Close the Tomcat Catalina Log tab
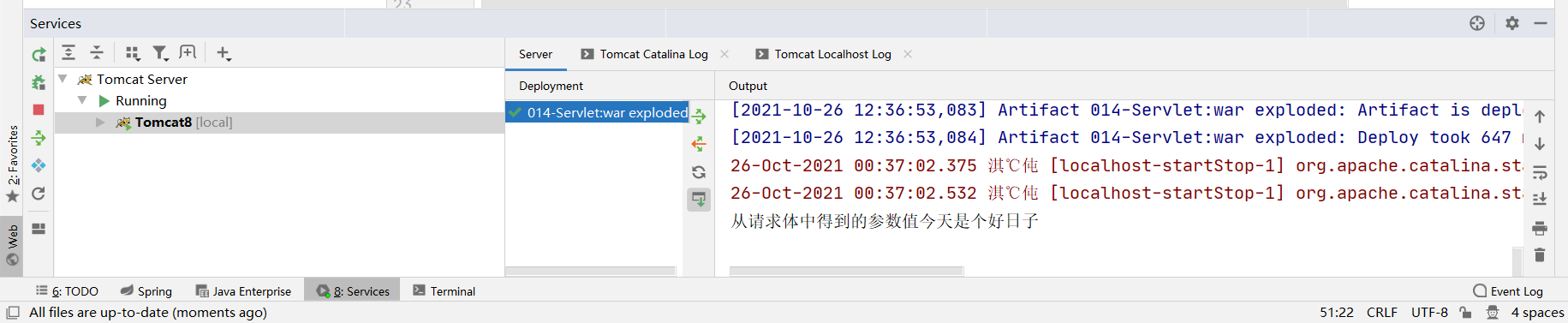 coord(724,54)
